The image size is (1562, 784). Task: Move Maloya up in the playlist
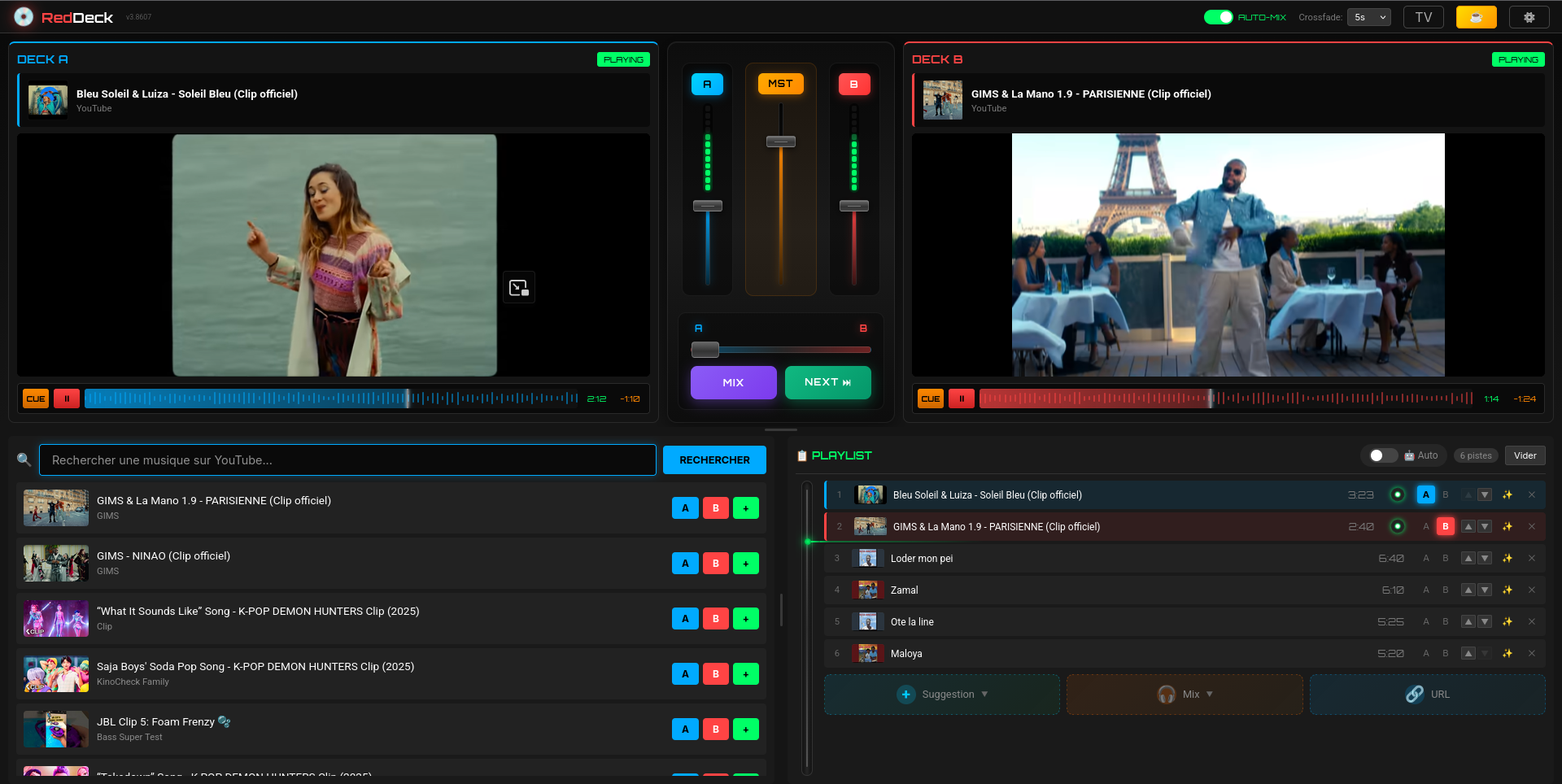tap(1468, 653)
